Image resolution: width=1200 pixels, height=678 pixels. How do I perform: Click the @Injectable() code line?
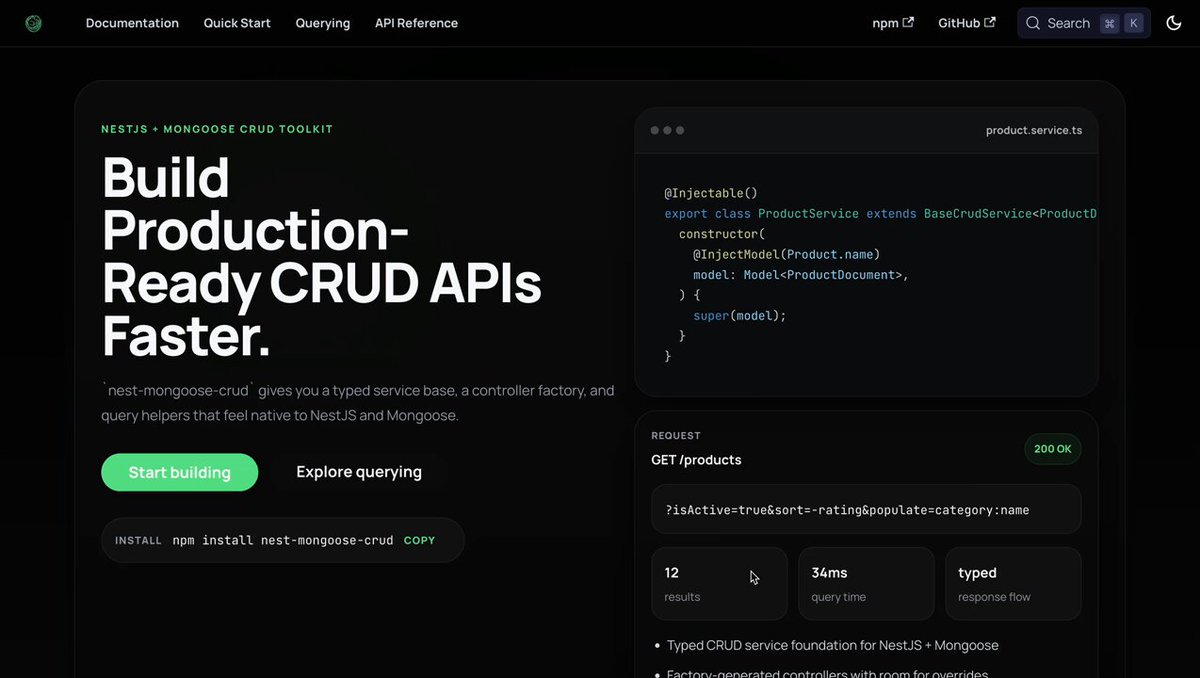(x=711, y=193)
